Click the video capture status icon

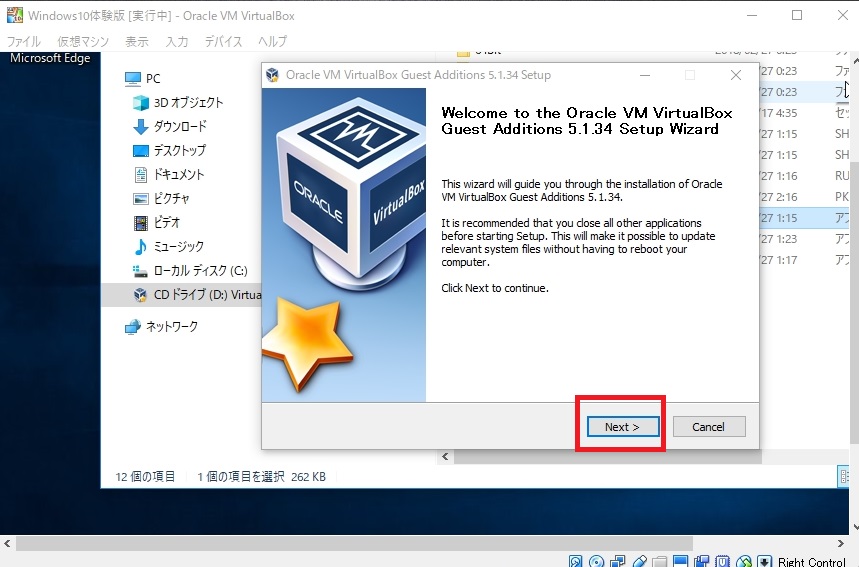click(701, 561)
